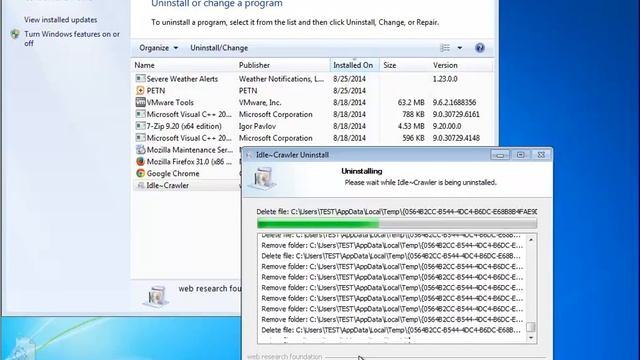This screenshot has height=360, width=640.
Task: Sort by Installed On column header
Action: tap(354, 65)
